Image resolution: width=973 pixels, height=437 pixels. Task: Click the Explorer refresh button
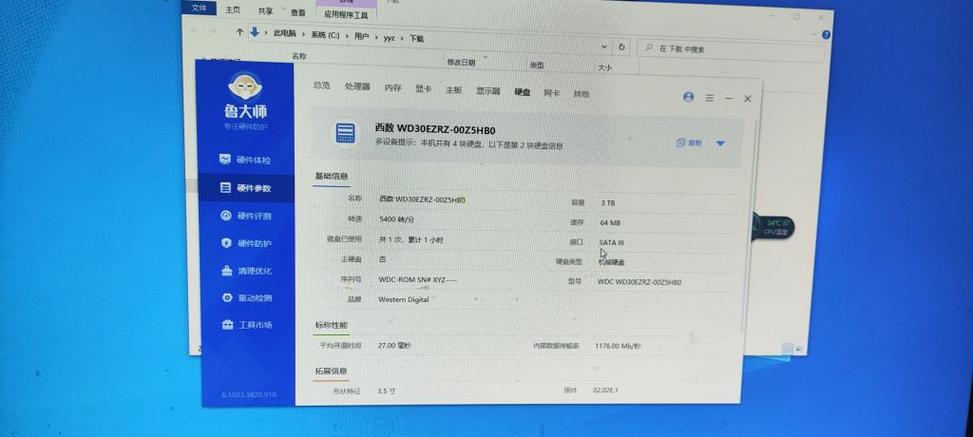point(621,47)
